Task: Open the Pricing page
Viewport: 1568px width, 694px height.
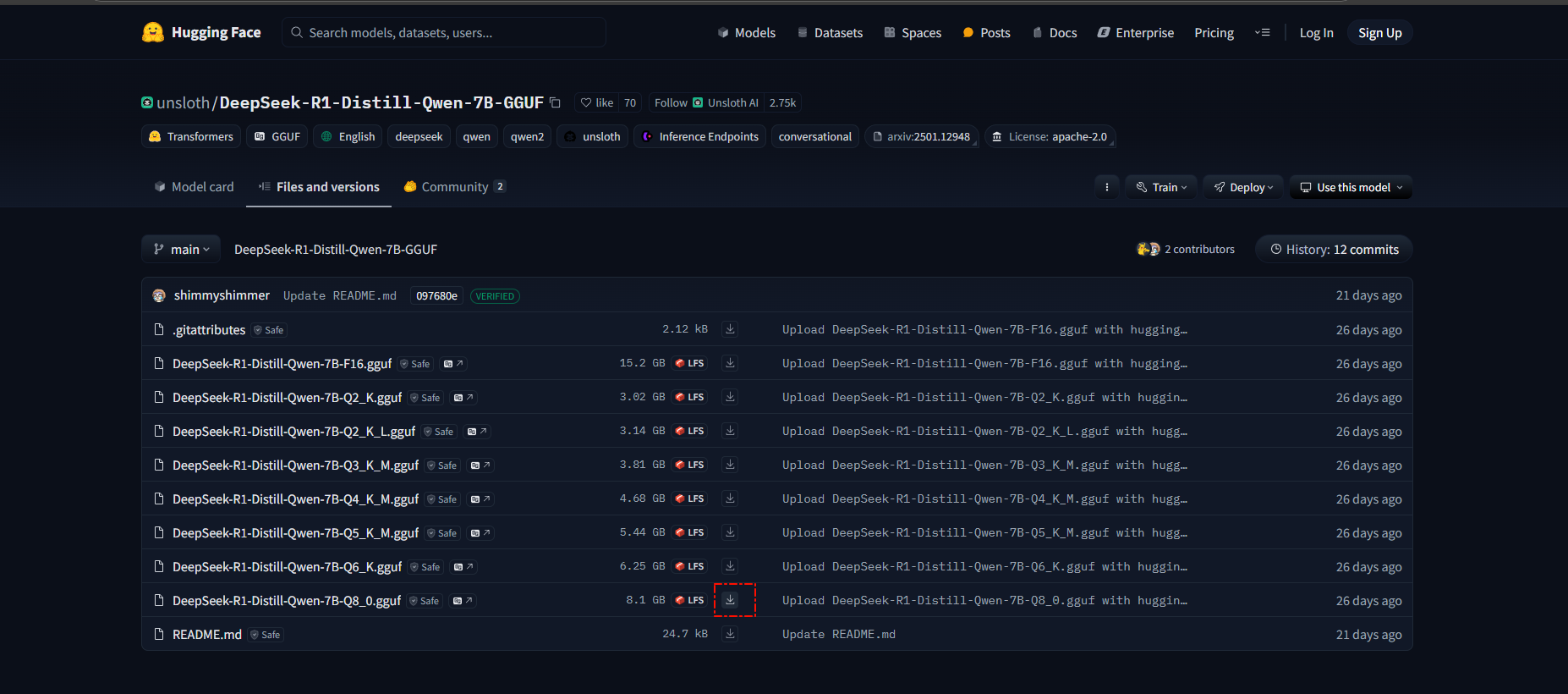Action: [1214, 32]
